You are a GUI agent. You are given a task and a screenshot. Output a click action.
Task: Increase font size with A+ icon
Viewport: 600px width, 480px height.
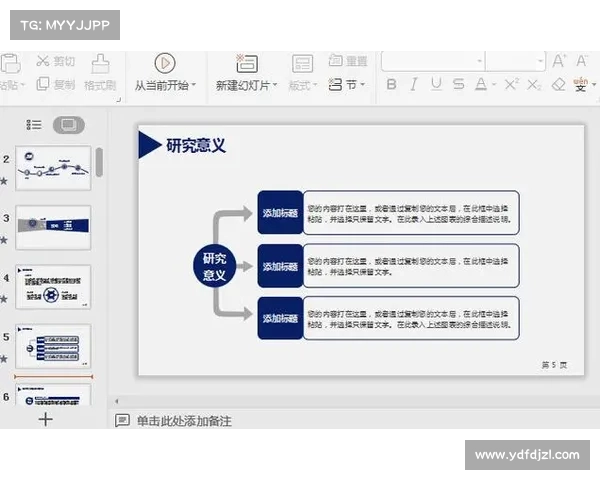[559, 61]
